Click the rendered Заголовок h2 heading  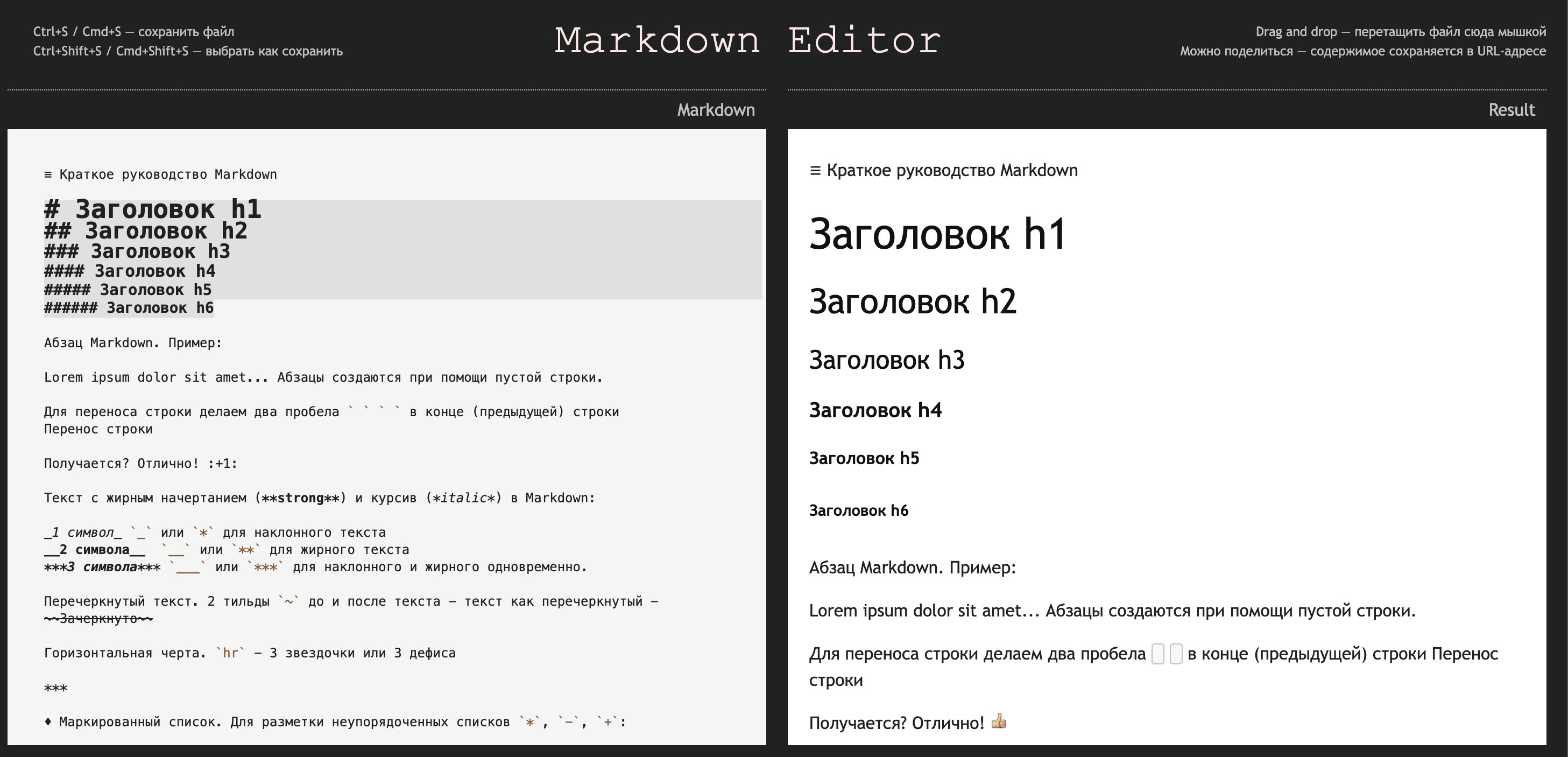click(x=912, y=302)
